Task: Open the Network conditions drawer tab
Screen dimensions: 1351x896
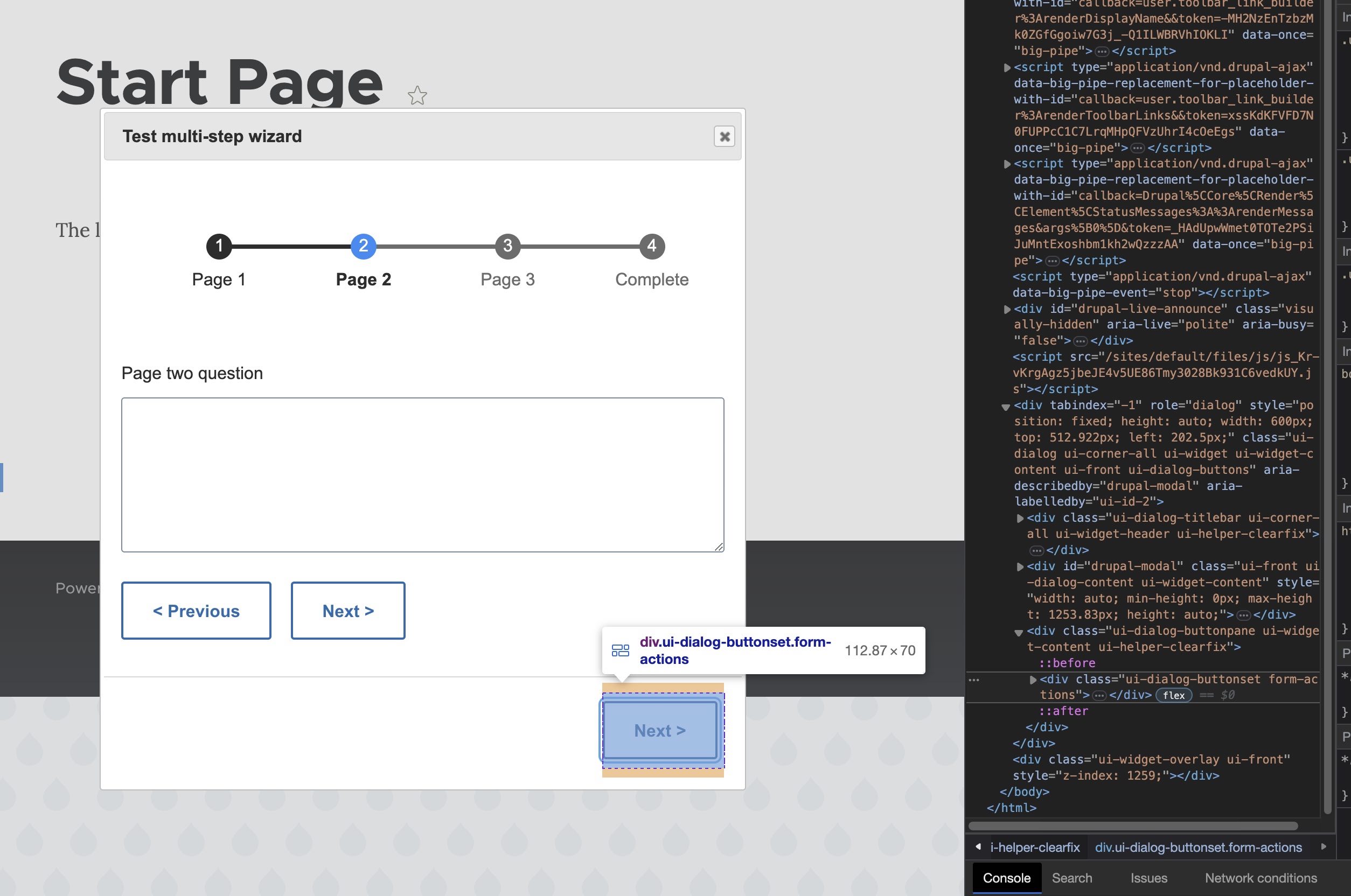Action: (x=1260, y=878)
